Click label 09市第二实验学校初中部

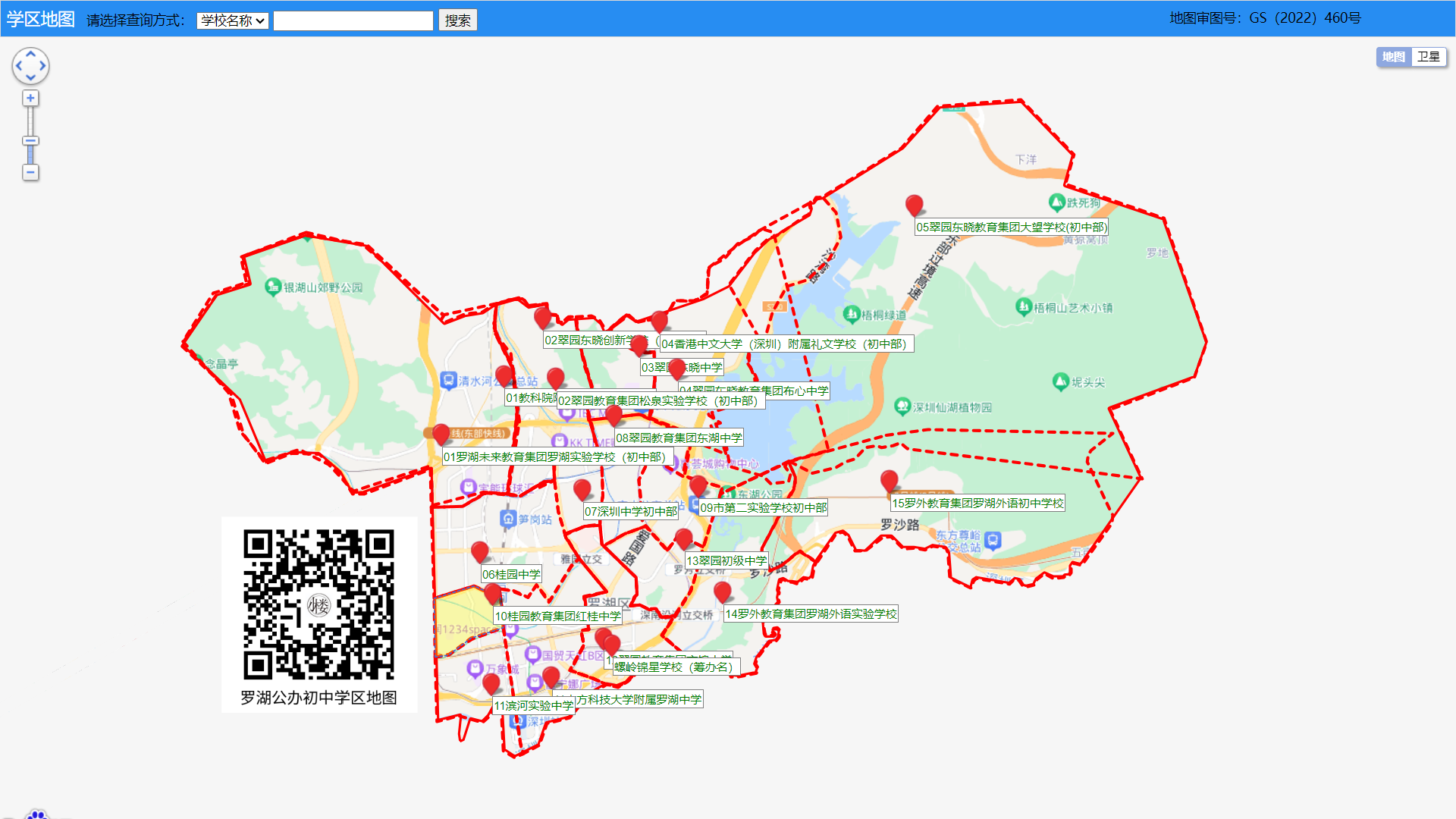[763, 508]
